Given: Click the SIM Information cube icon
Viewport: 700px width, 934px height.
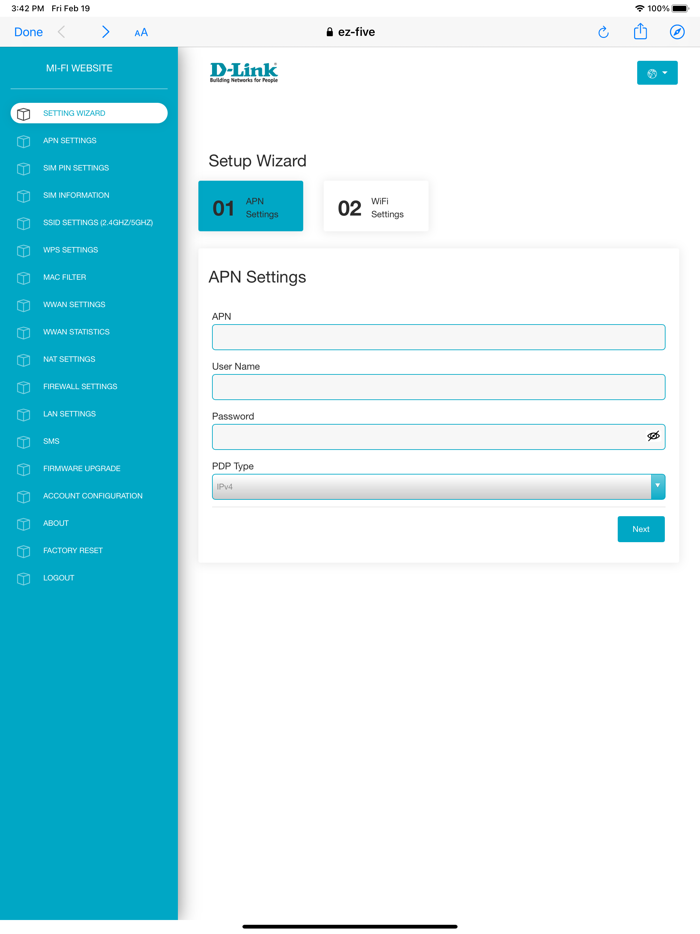Looking at the screenshot, I should click(23, 196).
